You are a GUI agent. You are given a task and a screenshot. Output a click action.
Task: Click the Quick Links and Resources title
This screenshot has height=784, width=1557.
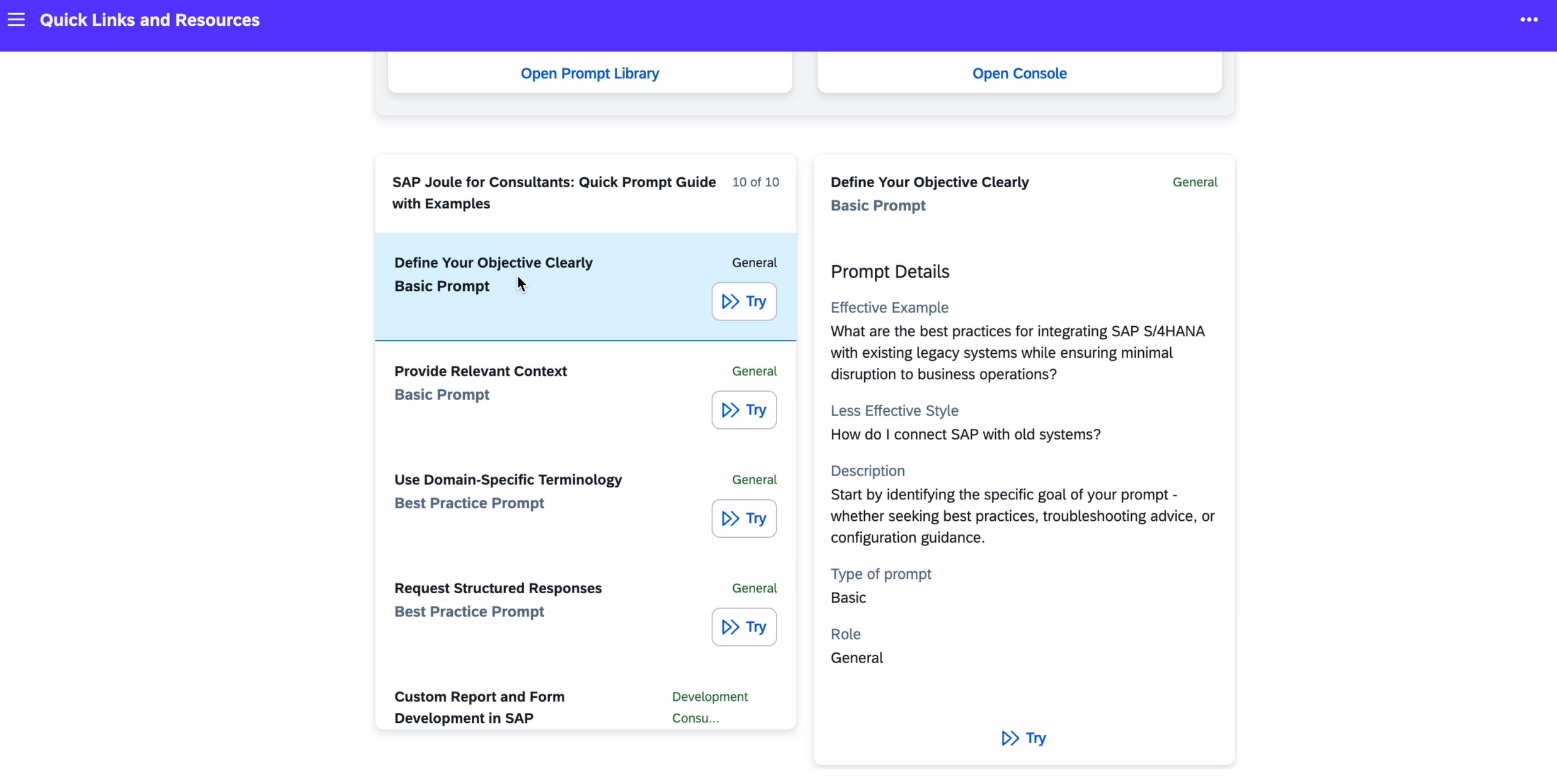150,20
